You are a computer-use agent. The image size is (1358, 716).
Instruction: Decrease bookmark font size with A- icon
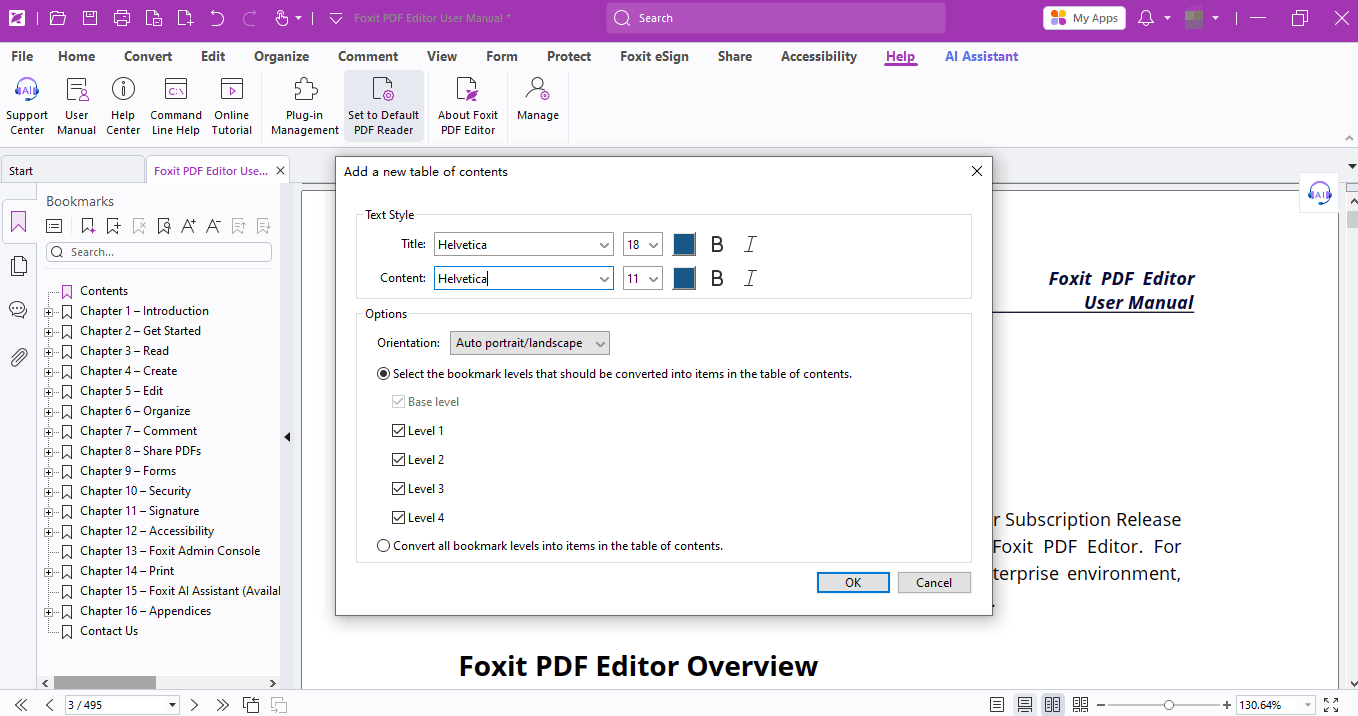[213, 226]
